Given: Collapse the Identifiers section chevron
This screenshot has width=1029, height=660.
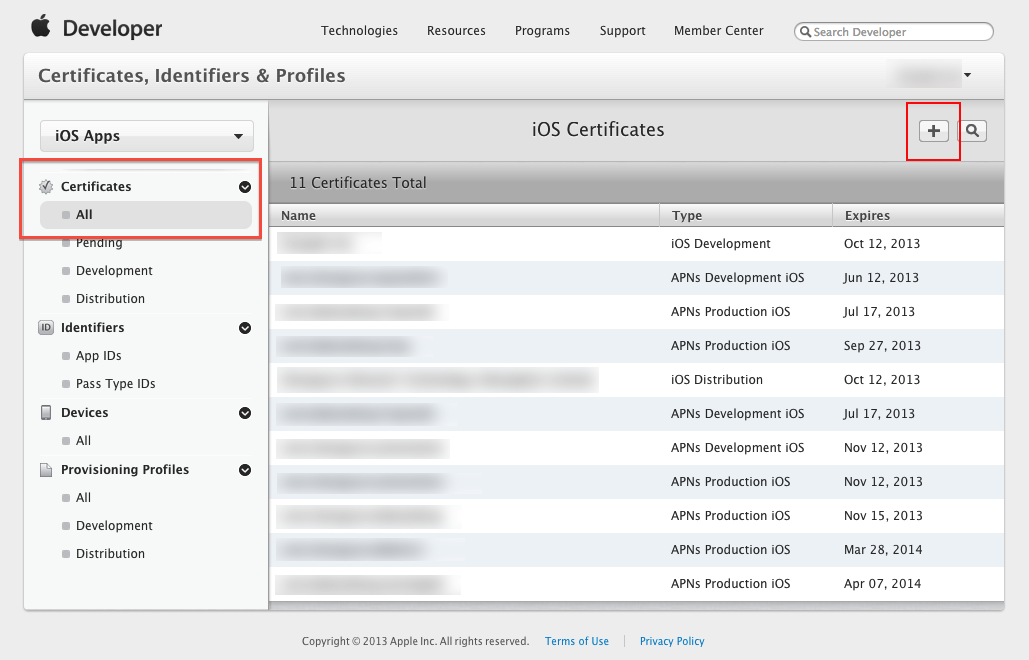Looking at the screenshot, I should click(x=245, y=328).
